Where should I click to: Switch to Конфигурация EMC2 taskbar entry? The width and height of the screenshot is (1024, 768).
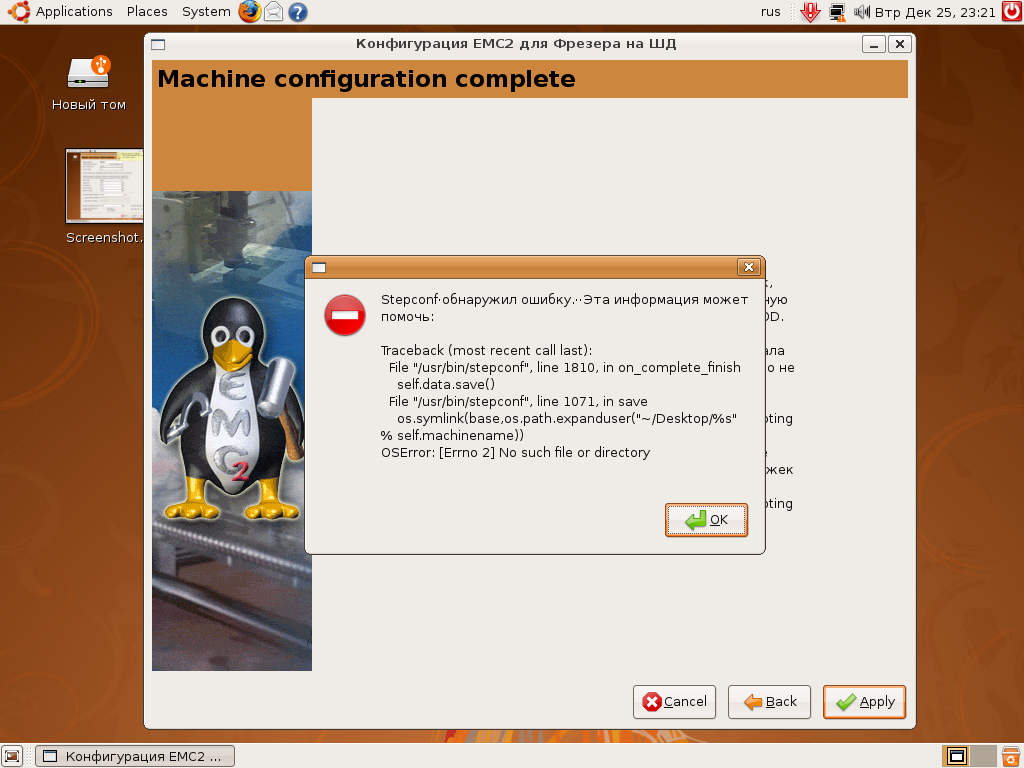pyautogui.click(x=135, y=756)
